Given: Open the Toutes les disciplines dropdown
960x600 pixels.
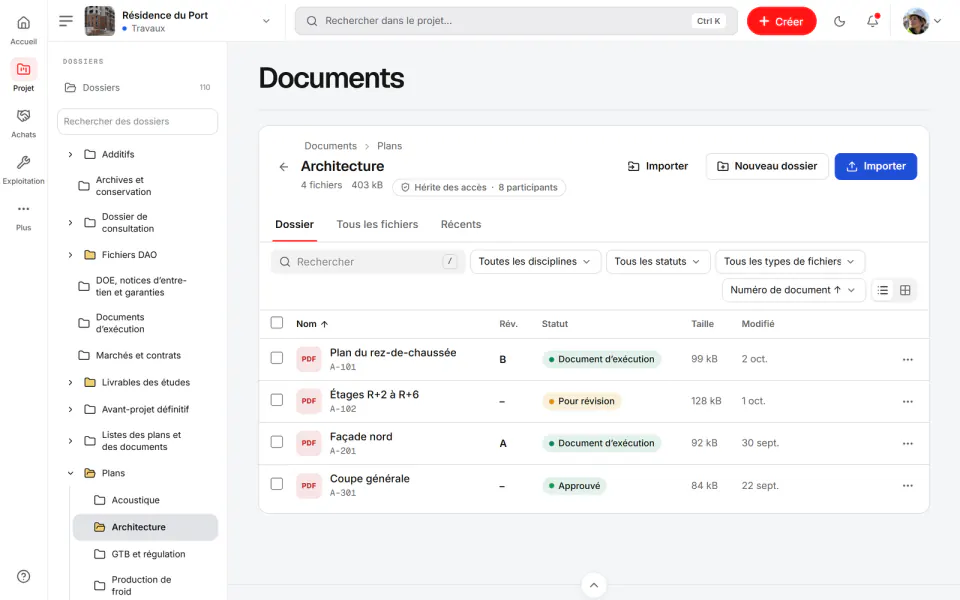Looking at the screenshot, I should [535, 261].
